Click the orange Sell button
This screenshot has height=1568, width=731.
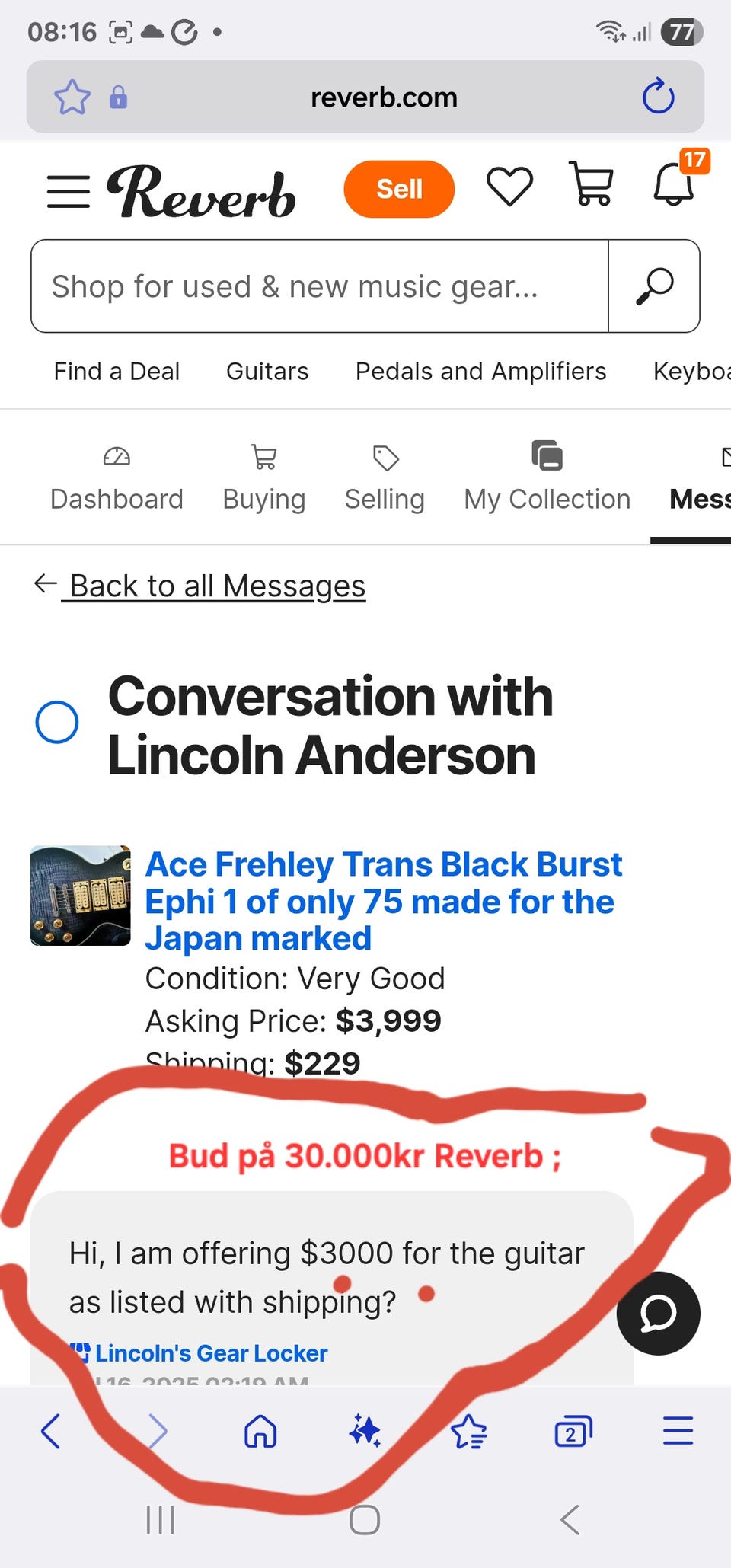point(399,189)
